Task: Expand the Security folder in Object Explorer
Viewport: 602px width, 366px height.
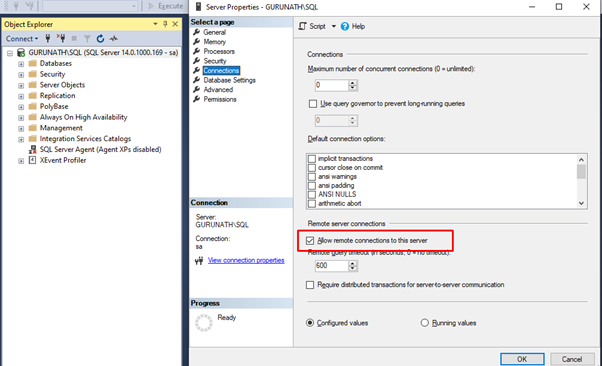Action: [21, 75]
